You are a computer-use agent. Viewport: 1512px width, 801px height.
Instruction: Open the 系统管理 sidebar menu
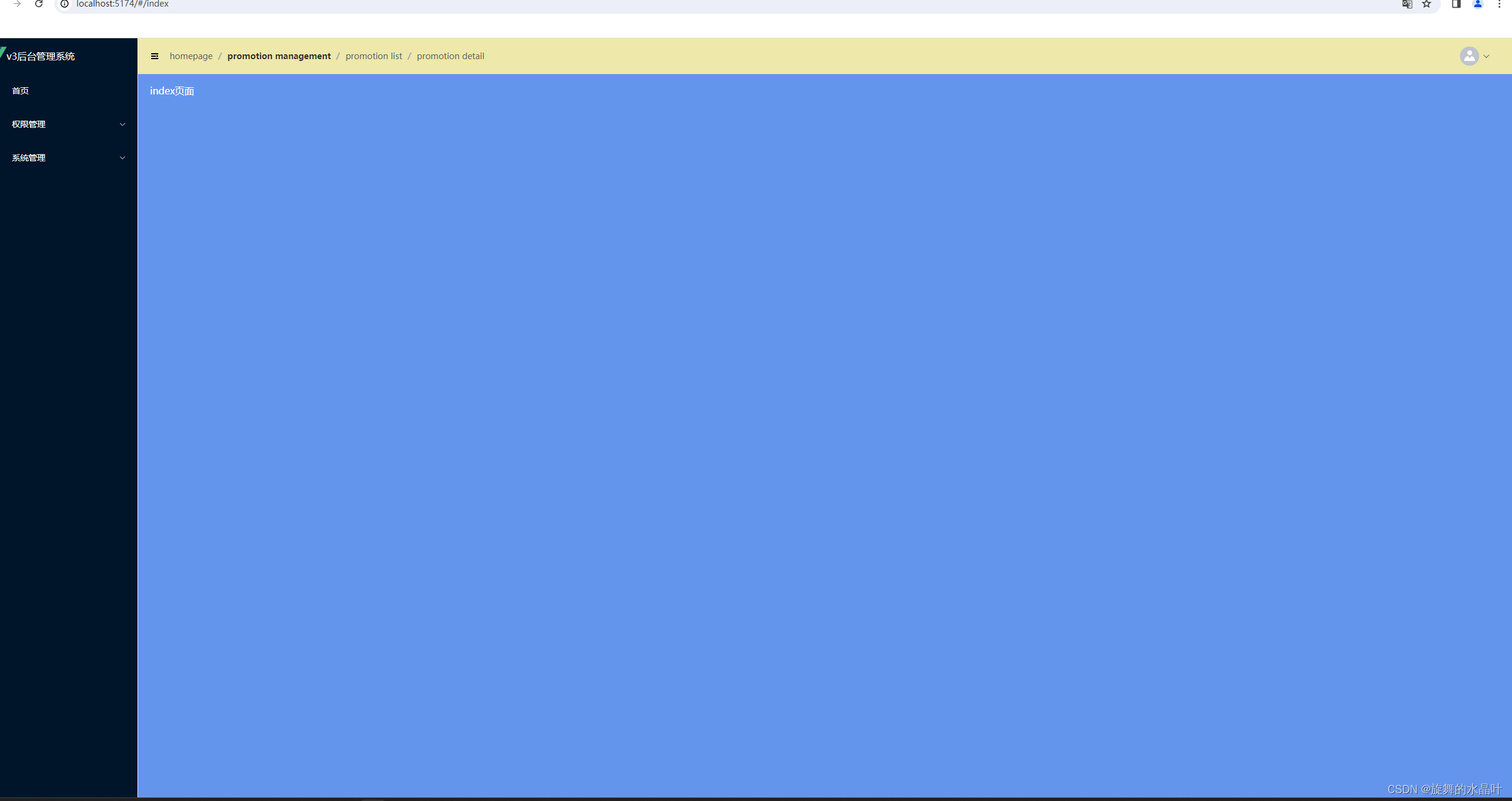click(x=69, y=158)
